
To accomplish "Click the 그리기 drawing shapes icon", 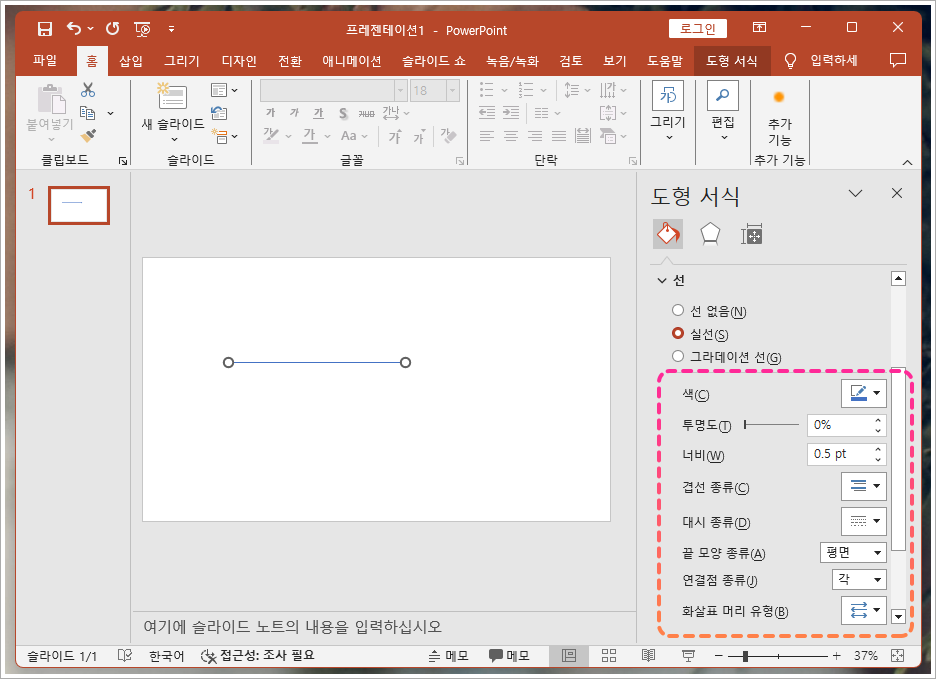I will pos(668,96).
